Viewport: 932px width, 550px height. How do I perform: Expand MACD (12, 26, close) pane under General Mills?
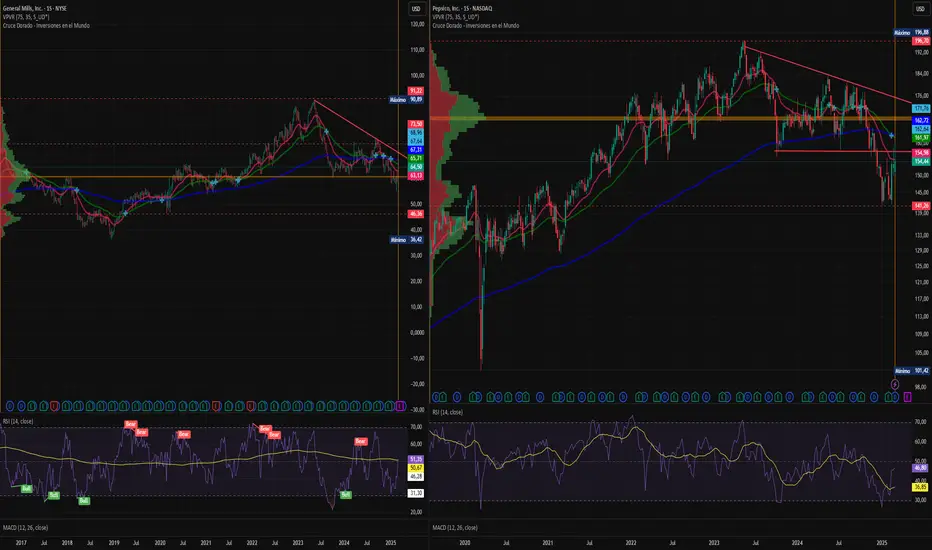[x=25, y=527]
